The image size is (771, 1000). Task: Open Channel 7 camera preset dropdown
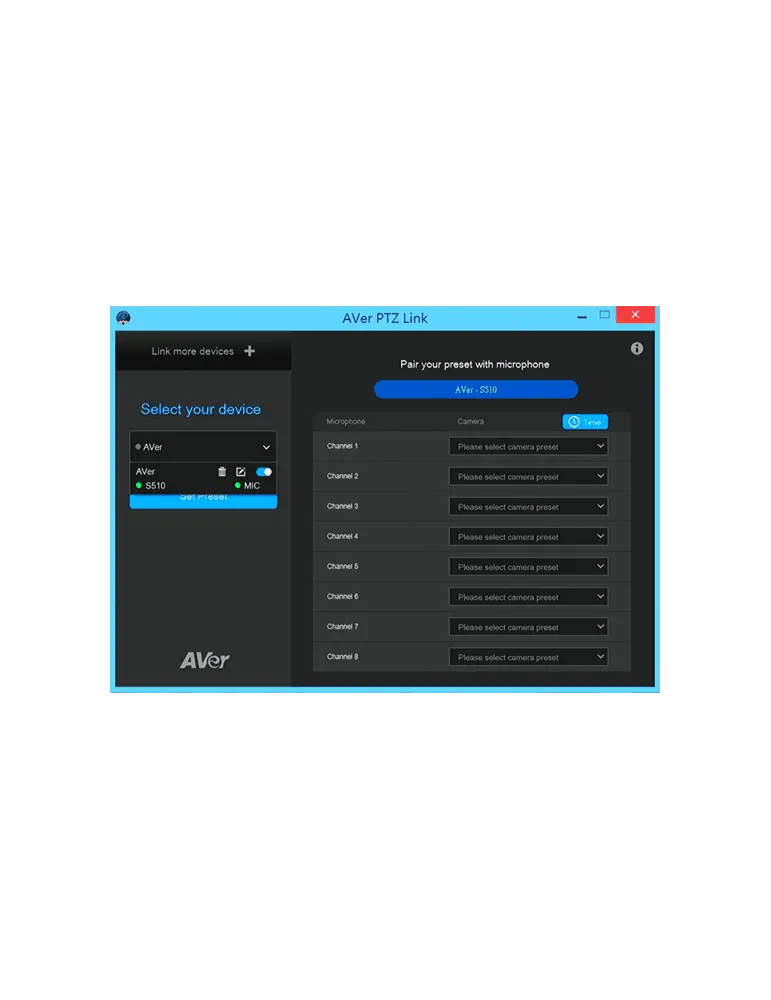(x=528, y=626)
